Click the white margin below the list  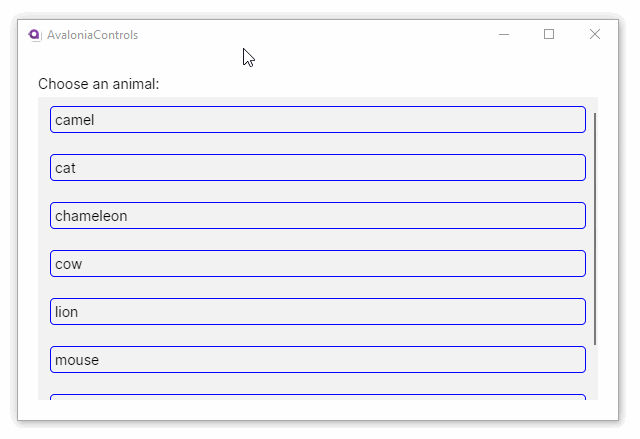point(317,410)
